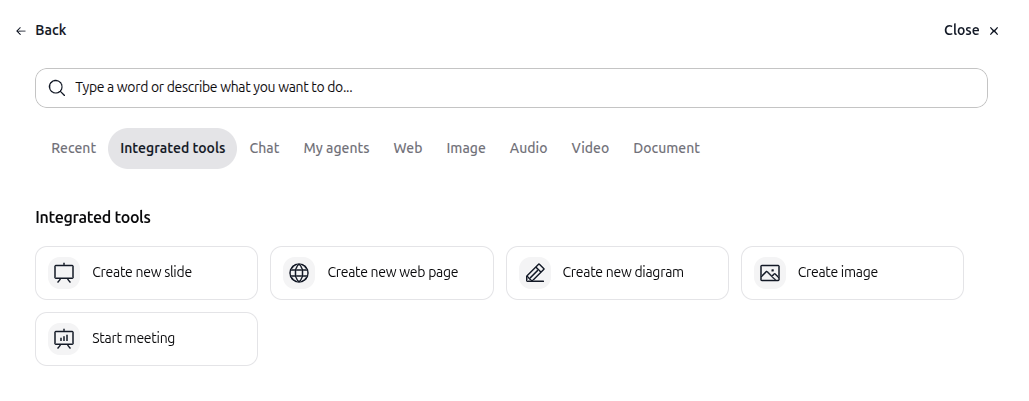Open the Video tab
Screen dimensions: 1029x401
(590, 148)
